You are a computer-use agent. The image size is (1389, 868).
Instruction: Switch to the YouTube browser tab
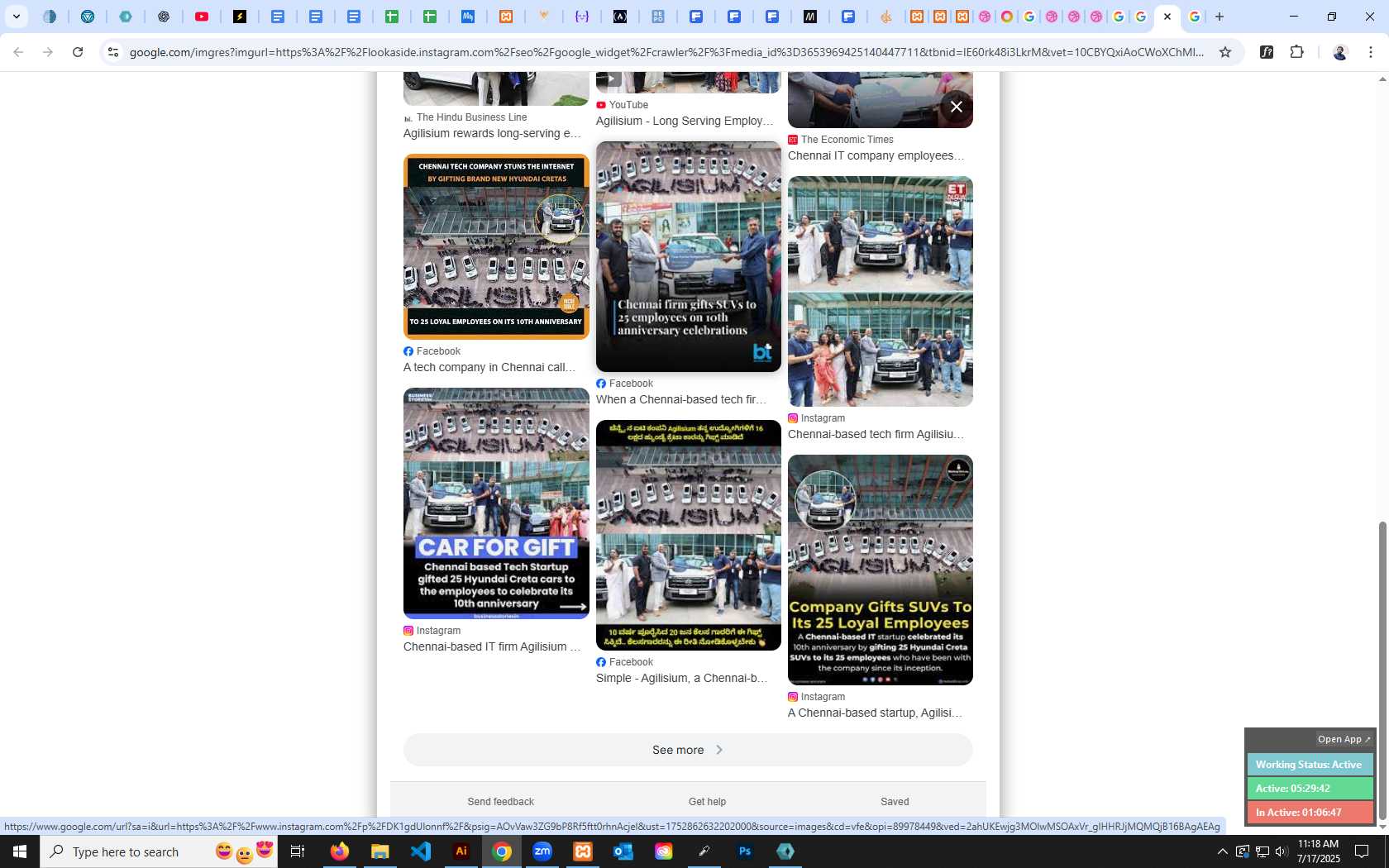pos(202,17)
